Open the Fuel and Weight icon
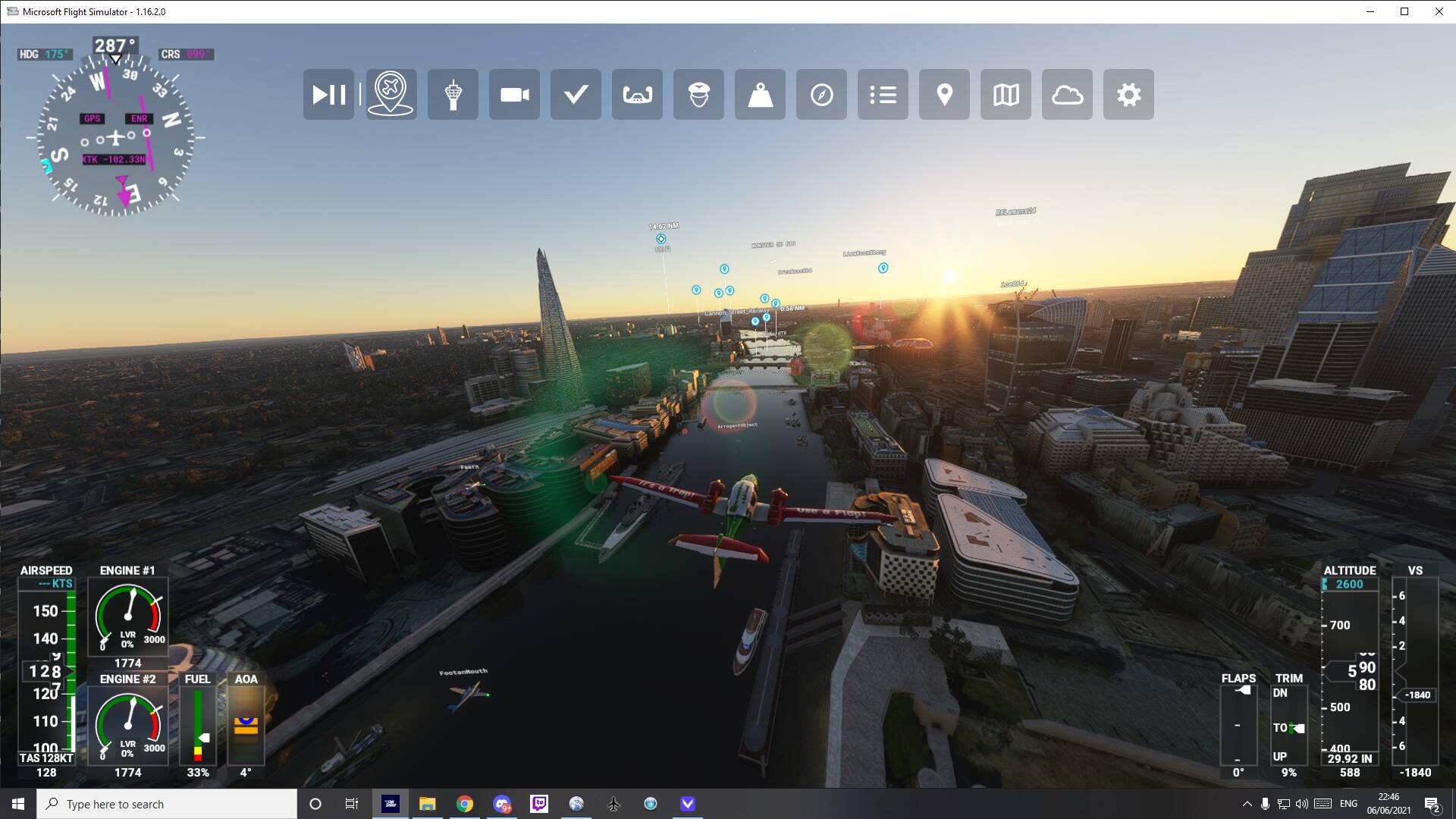 coord(760,95)
